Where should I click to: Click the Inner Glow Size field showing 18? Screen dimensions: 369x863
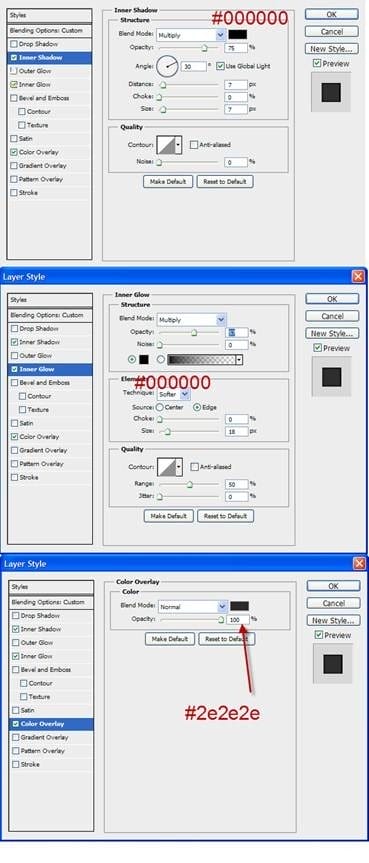tap(237, 432)
